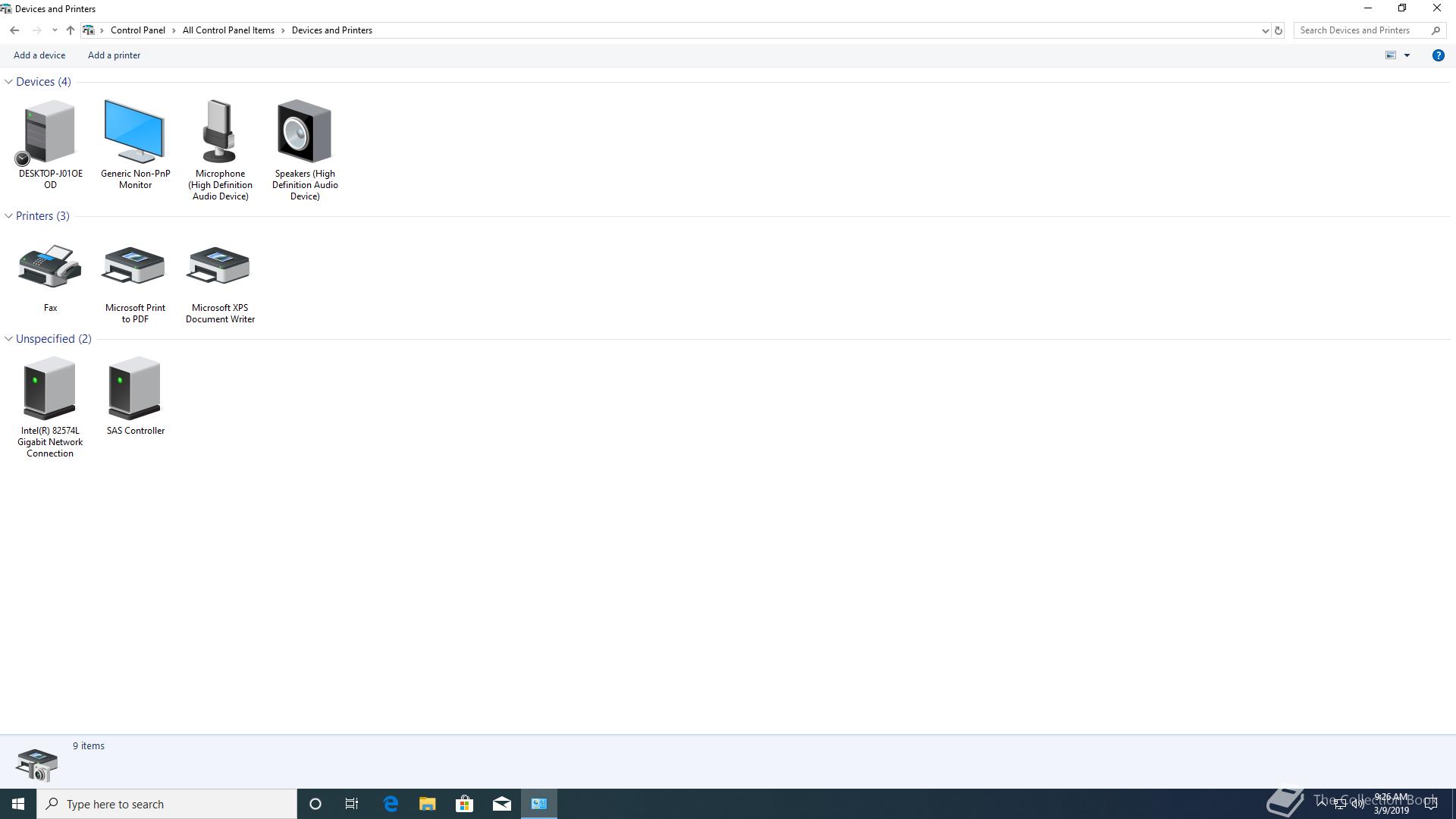Click All Control Panel Items breadcrumb
The image size is (1456, 819).
point(228,30)
